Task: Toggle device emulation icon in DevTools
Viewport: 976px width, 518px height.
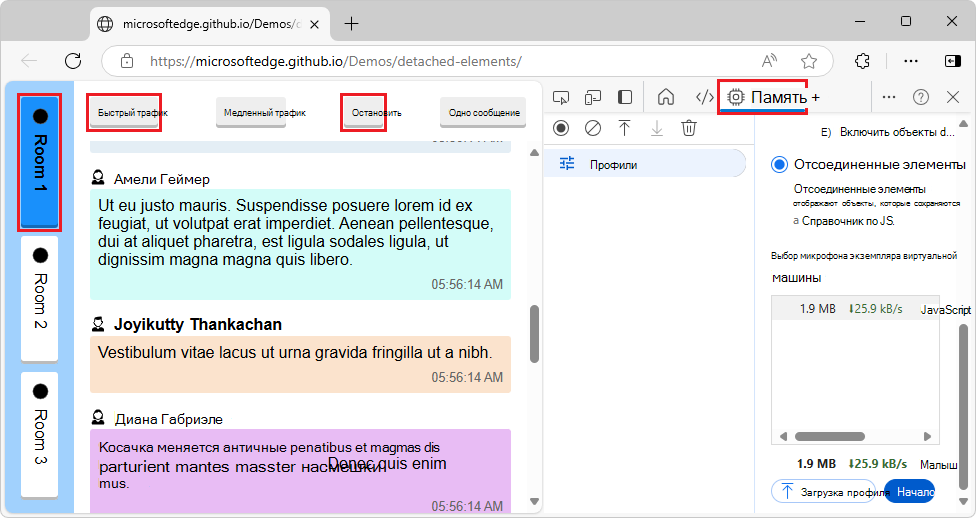Action: tap(593, 97)
